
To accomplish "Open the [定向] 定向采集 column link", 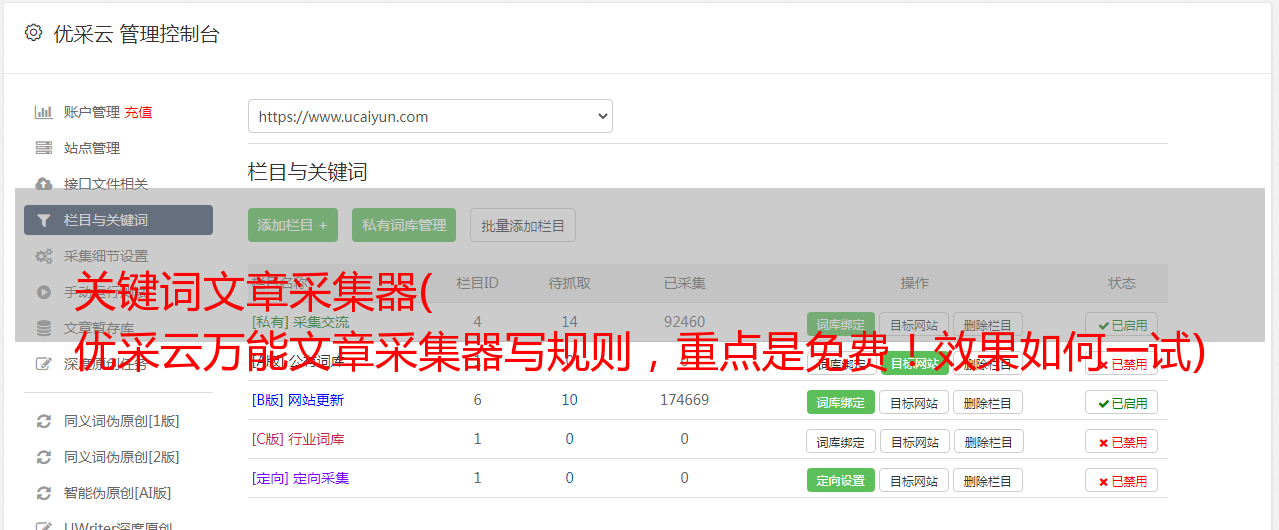I will click(301, 478).
